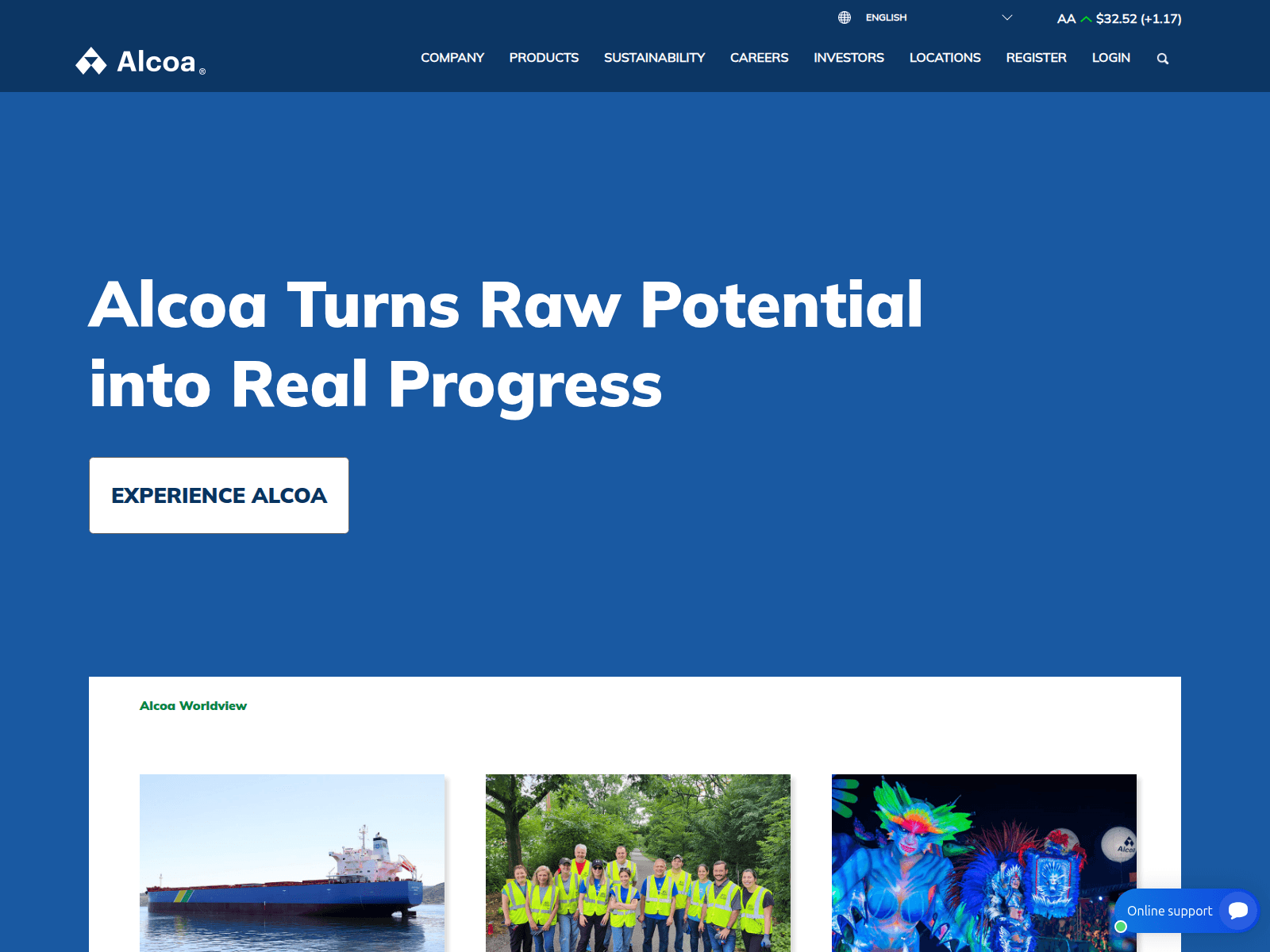The height and width of the screenshot is (952, 1270).
Task: Open the Company menu
Action: (452, 58)
